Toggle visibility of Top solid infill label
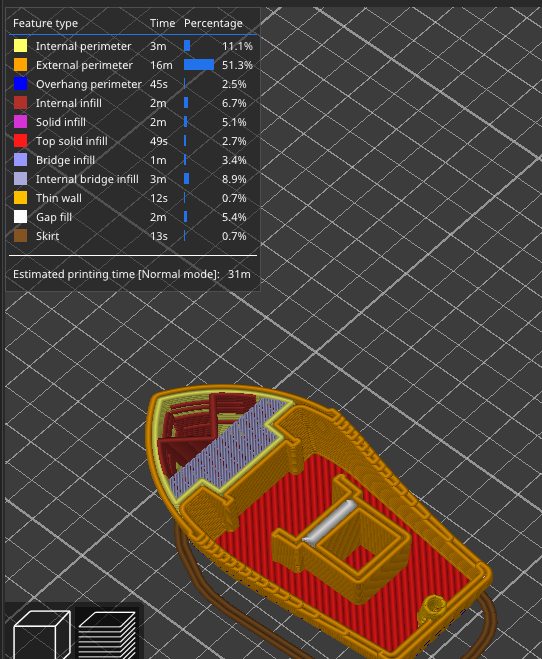This screenshot has height=659, width=542. tap(71, 141)
